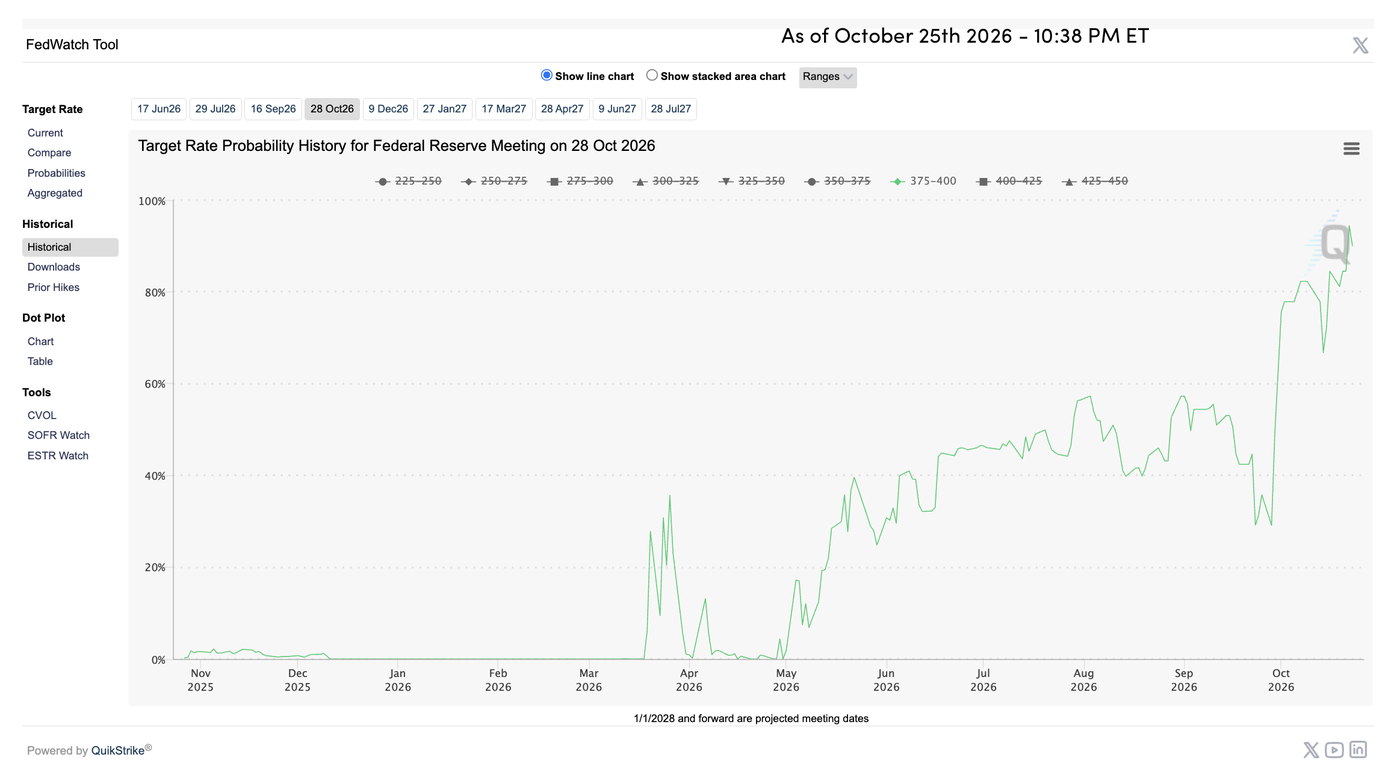Toggle the 350-375 legend series
1400x772 pixels.
(x=838, y=181)
